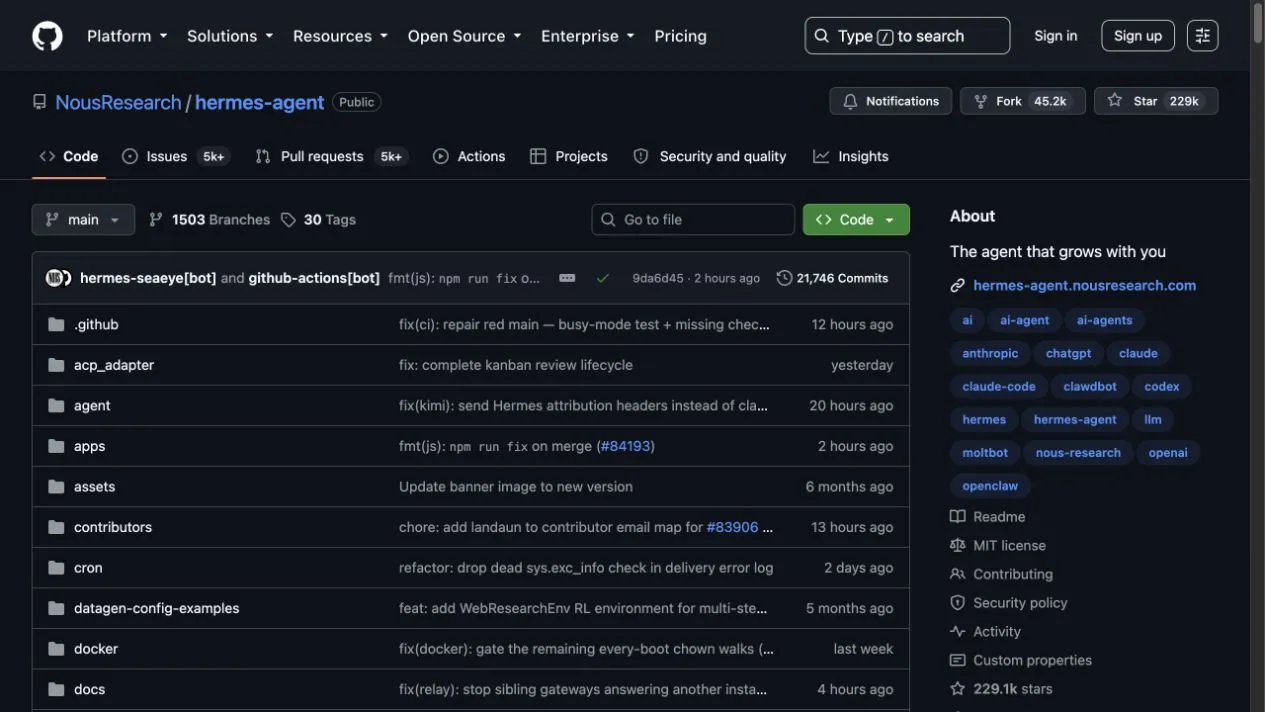Image resolution: width=1265 pixels, height=712 pixels.
Task: Open the NousResearch owner link
Action: coord(118,102)
